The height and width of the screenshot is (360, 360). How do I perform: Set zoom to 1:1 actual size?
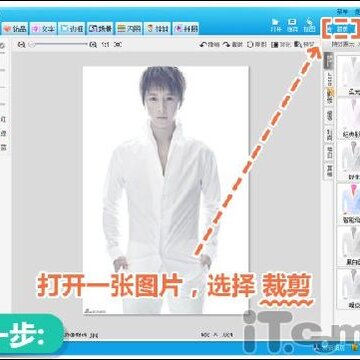point(105,44)
